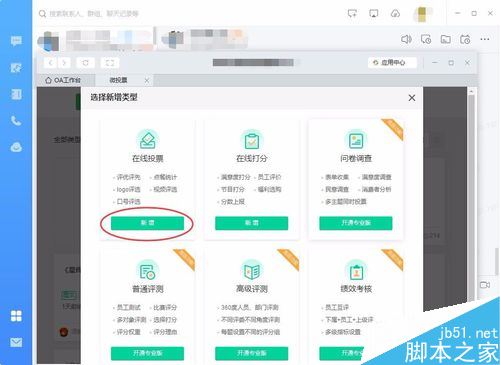Open the messages icon in left sidebar
This screenshot has height=365, width=500.
point(16,41)
